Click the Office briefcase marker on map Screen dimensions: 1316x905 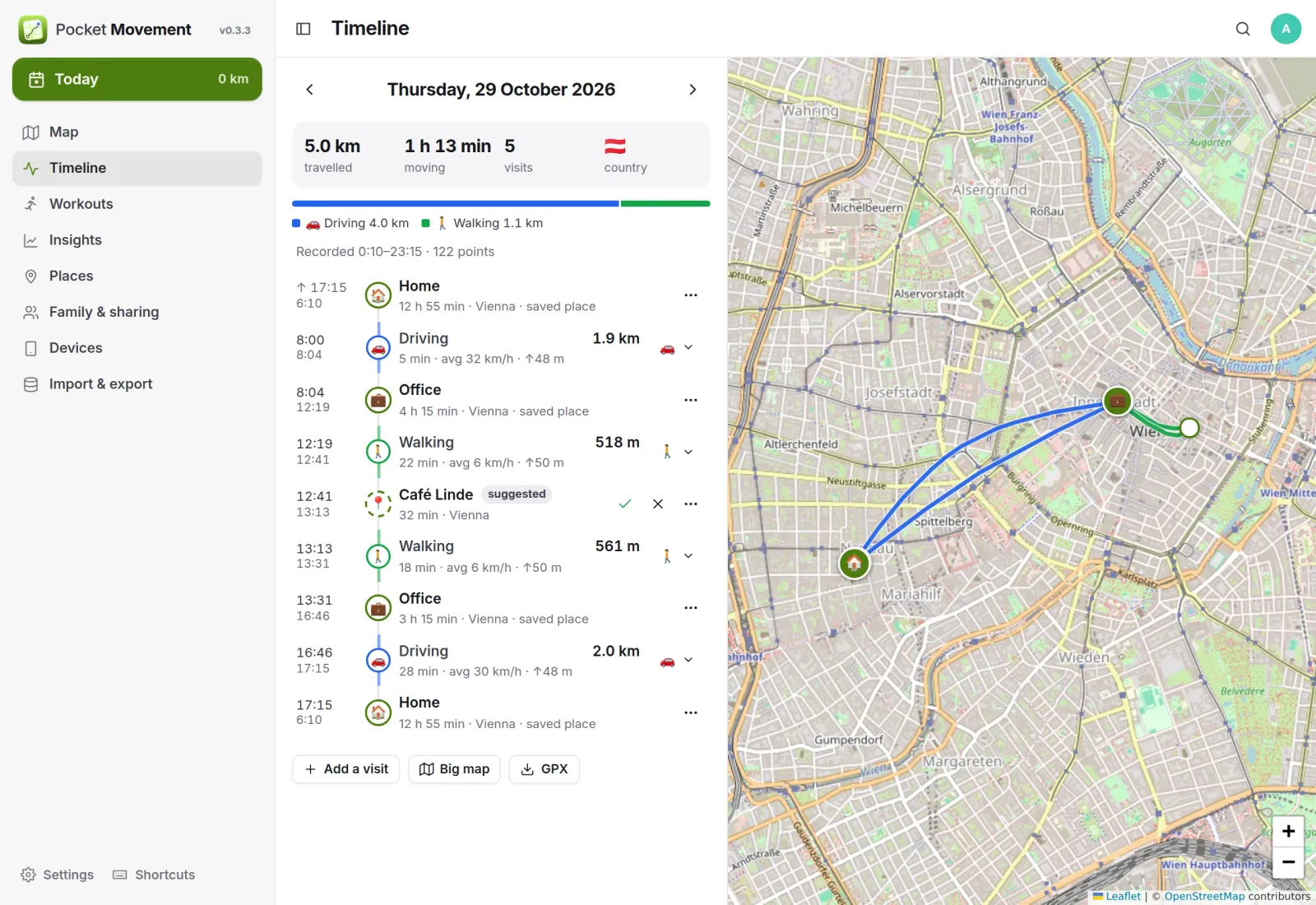point(1117,401)
